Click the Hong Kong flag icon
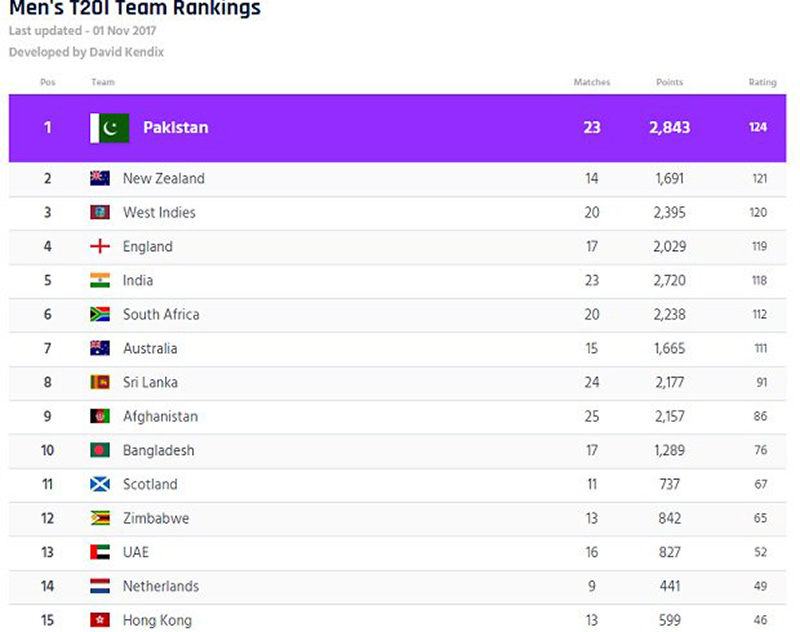Image resolution: width=800 pixels, height=632 pixels. 99,620
